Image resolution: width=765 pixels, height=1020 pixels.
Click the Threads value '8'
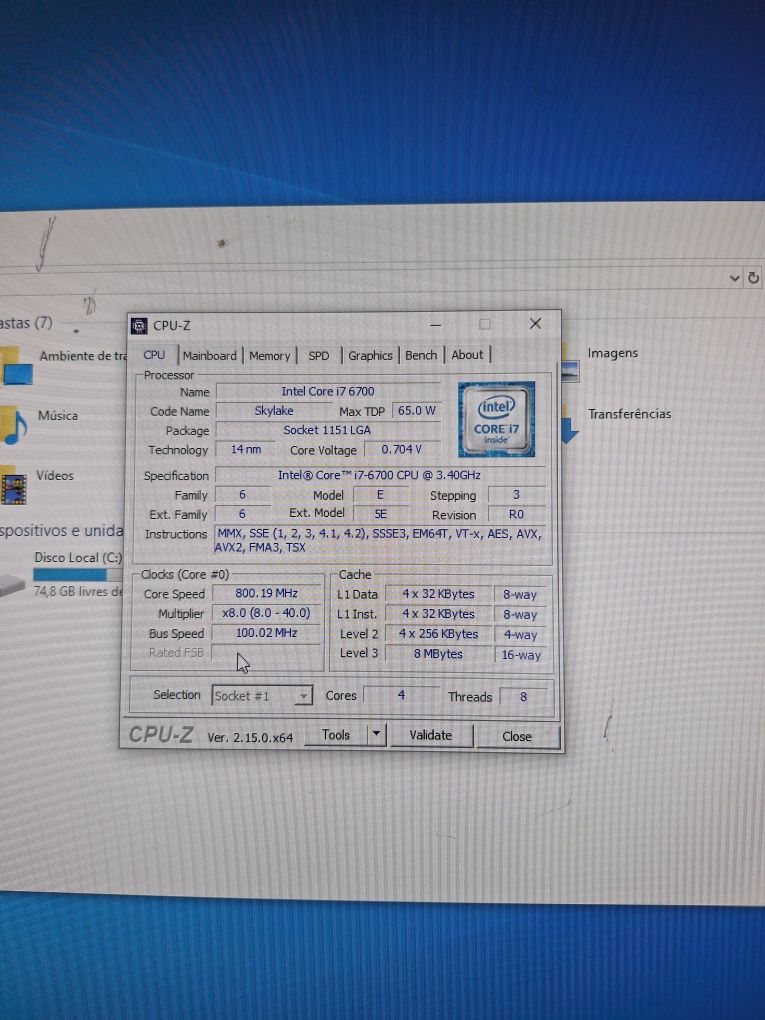tap(524, 697)
